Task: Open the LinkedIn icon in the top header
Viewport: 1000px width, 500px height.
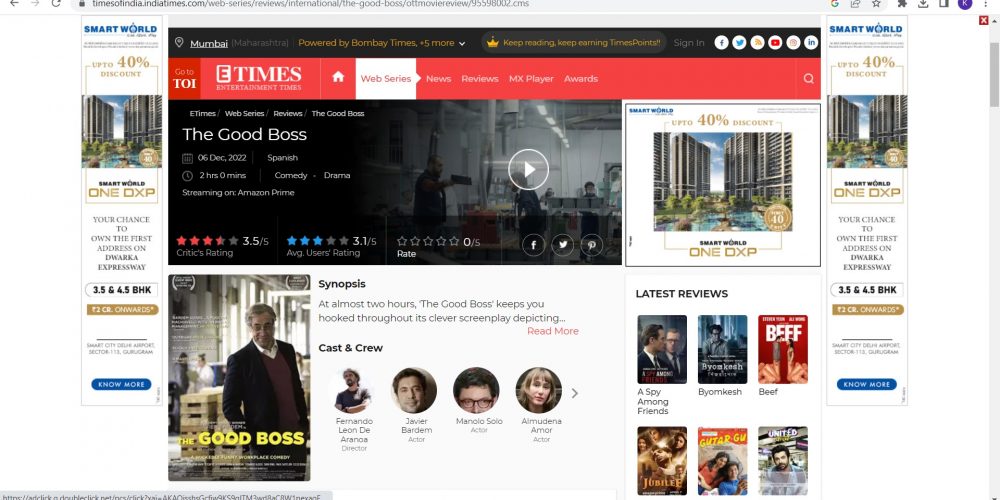Action: click(x=811, y=43)
